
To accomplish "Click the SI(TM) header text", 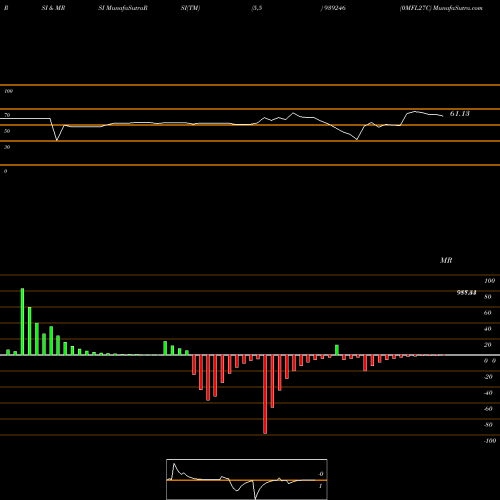I will point(190,8).
